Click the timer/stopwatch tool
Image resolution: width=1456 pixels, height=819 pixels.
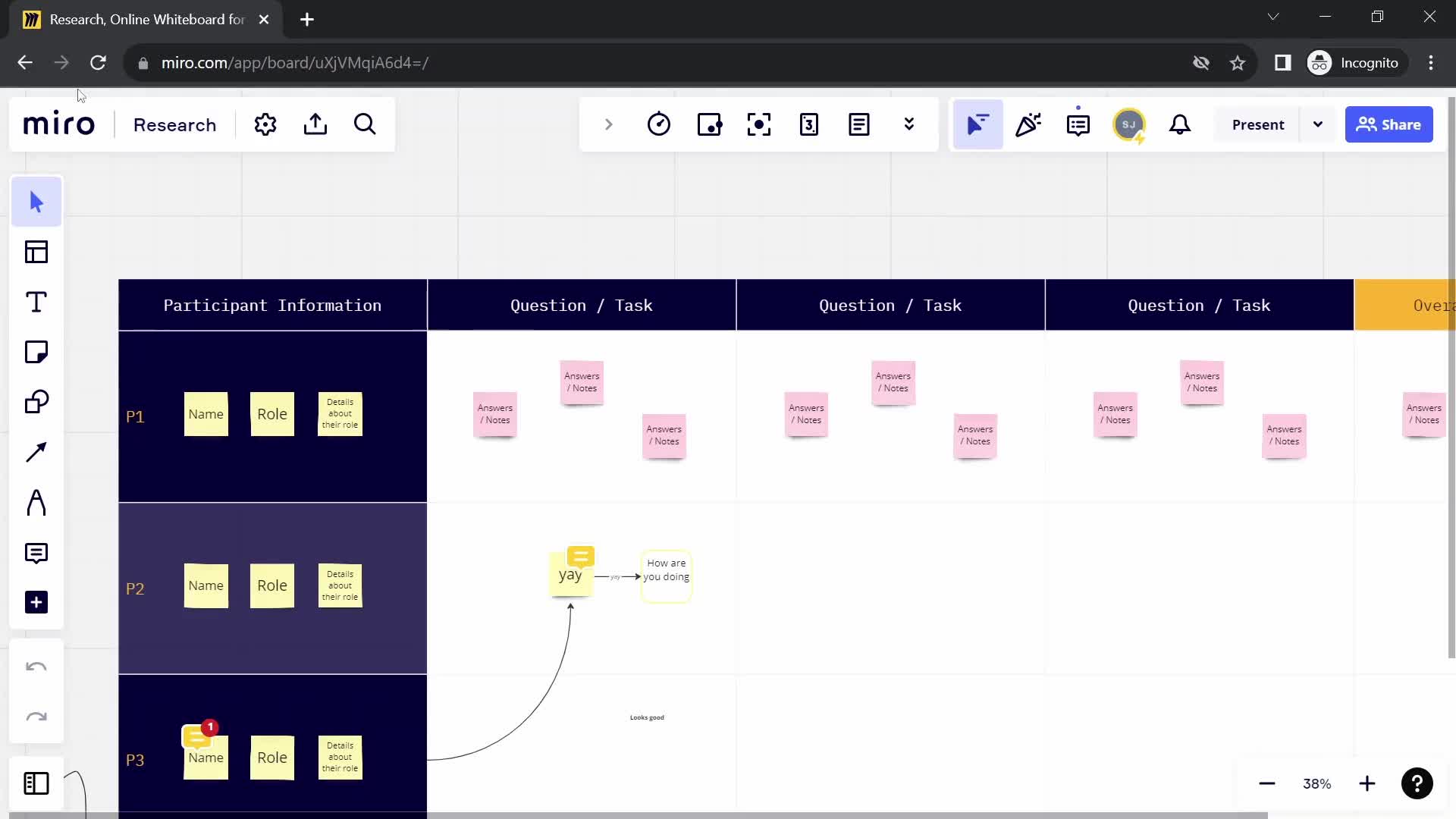[659, 124]
